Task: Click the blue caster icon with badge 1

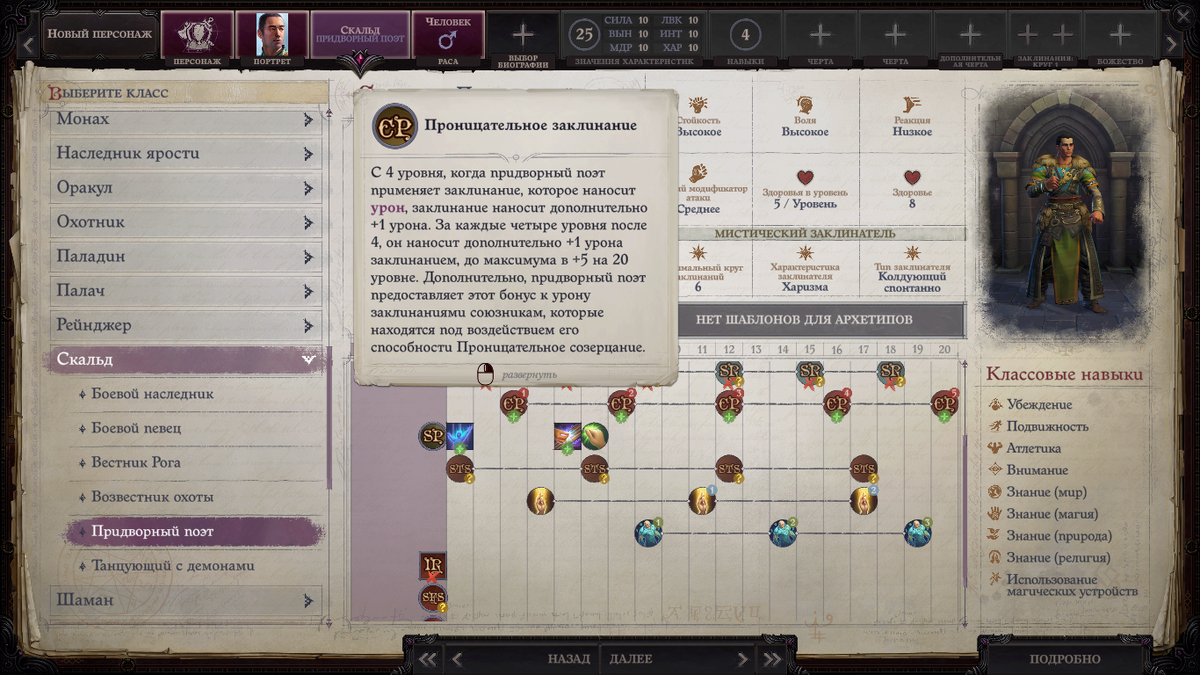Action: tap(648, 532)
